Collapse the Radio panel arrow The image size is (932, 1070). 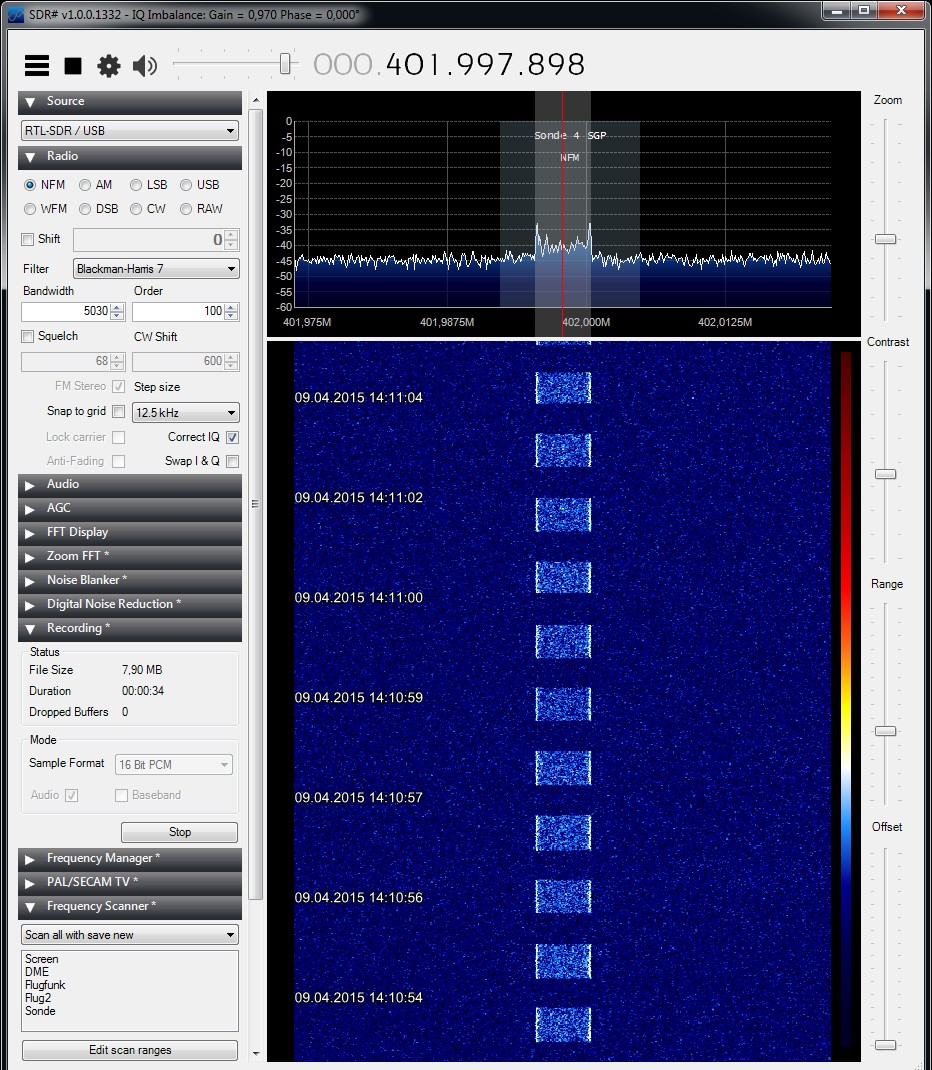click(x=30, y=157)
